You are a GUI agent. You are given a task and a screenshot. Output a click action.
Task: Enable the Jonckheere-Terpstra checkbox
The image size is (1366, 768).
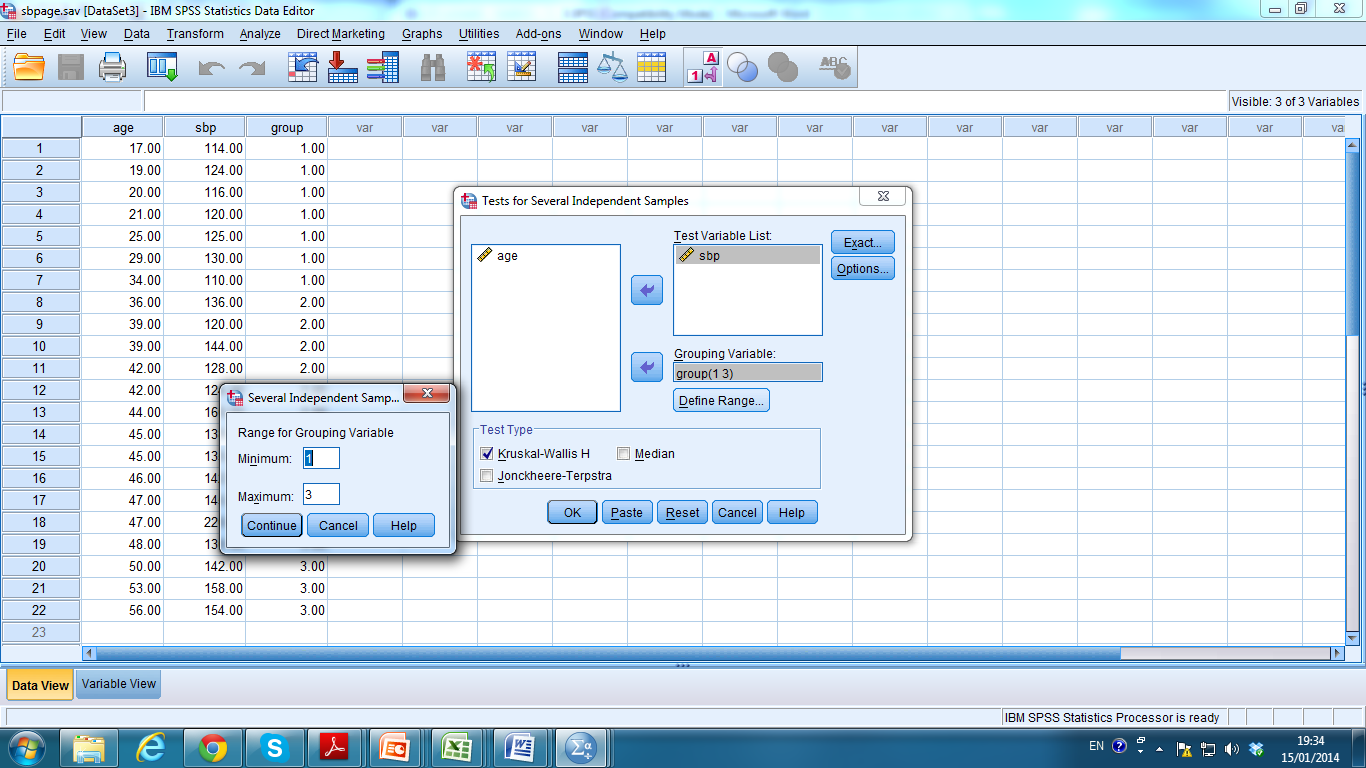pos(487,476)
